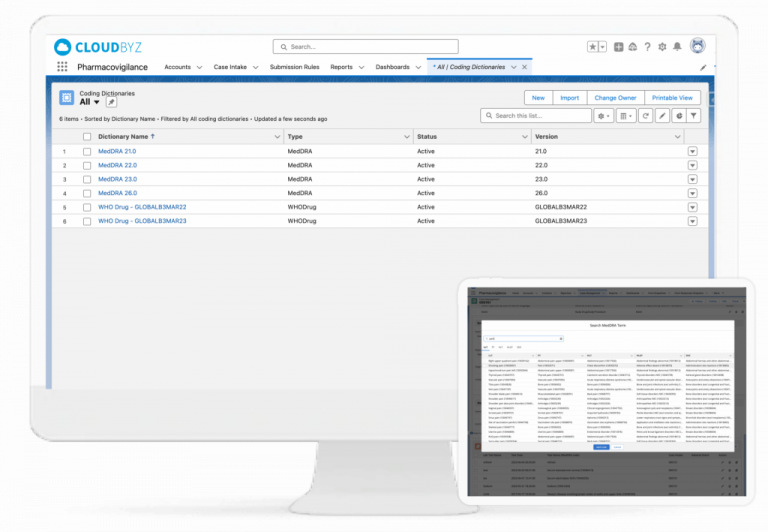Open the MedDRA 26.0 dictionary link
This screenshot has width=768, height=532.
click(118, 193)
